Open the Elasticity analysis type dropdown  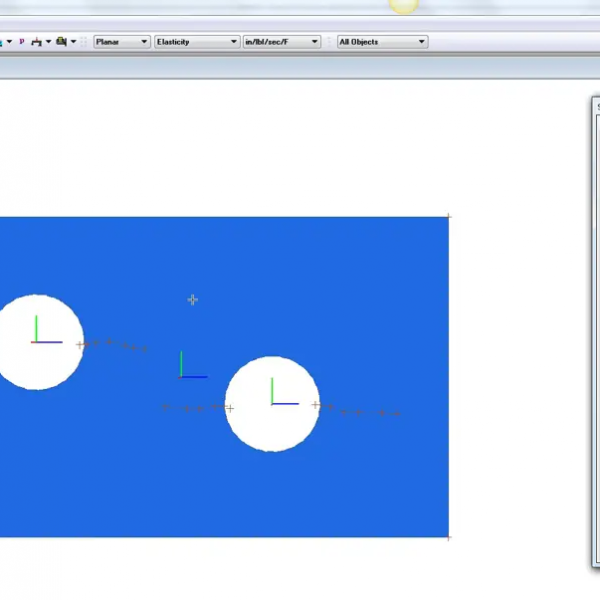[197, 42]
